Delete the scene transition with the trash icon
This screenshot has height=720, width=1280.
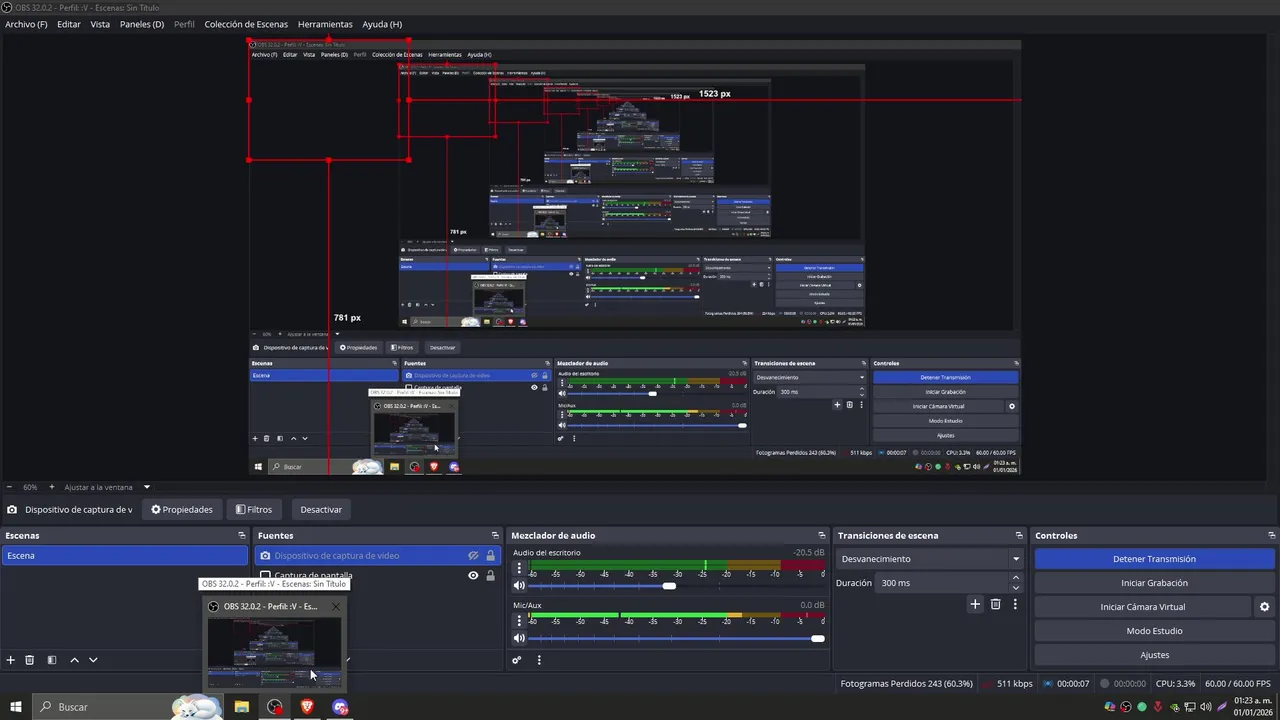point(995,604)
